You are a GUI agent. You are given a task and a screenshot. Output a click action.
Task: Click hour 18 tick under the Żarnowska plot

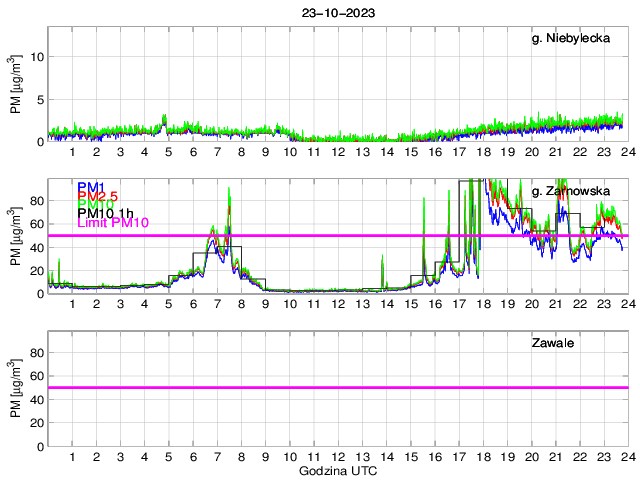[x=483, y=304]
